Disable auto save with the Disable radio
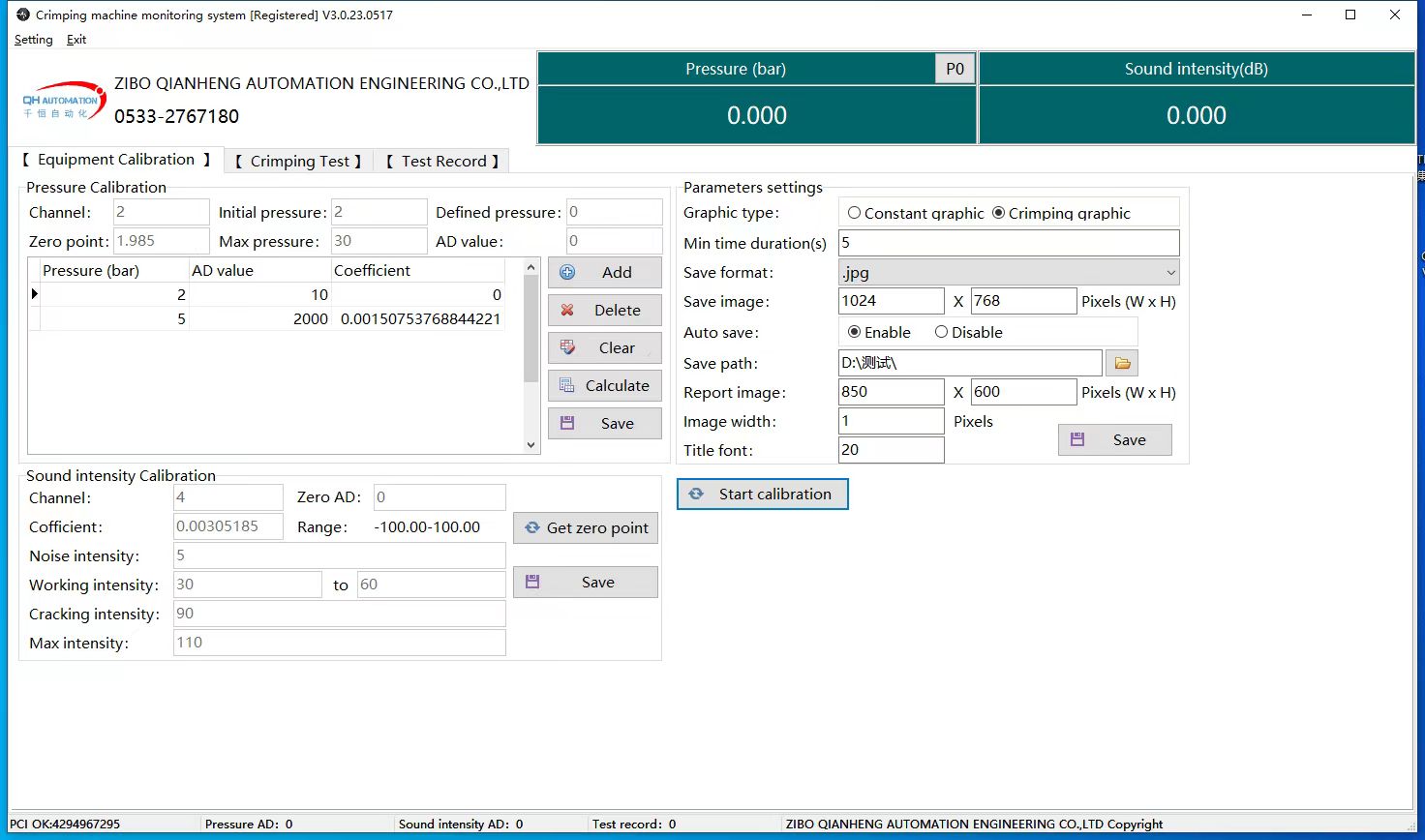The image size is (1425, 840). (941, 332)
